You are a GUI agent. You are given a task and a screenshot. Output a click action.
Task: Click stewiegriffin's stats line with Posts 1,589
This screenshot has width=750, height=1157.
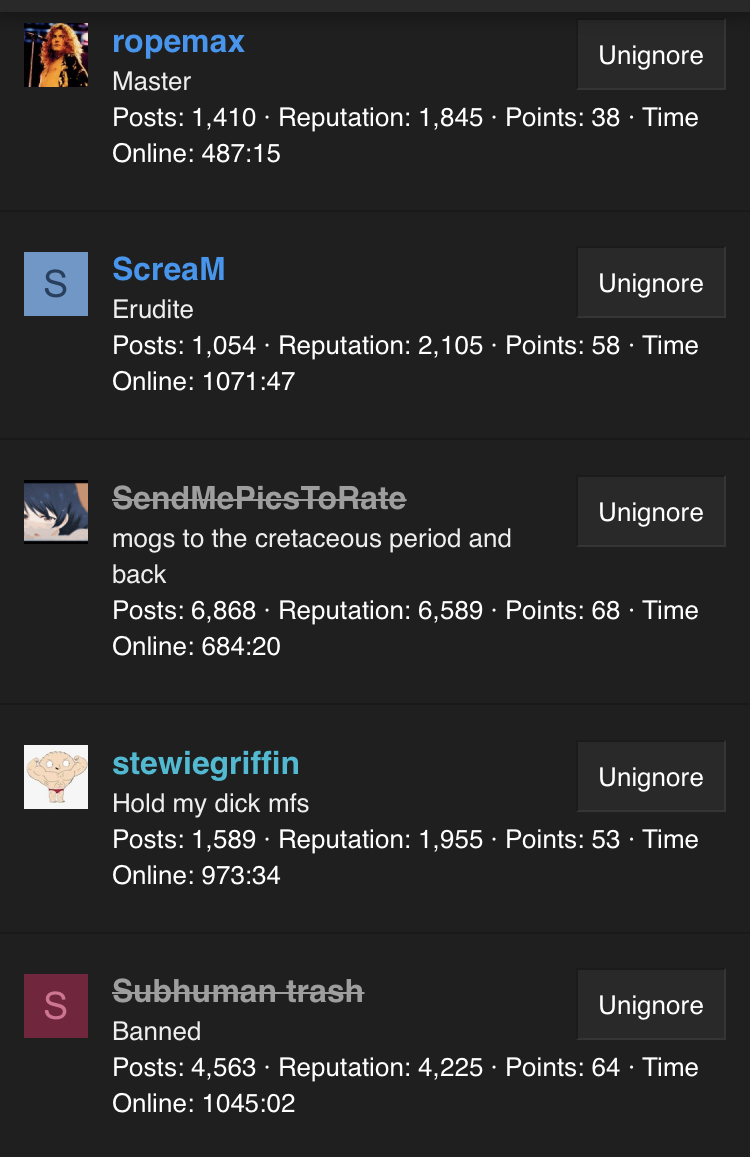[x=405, y=857]
